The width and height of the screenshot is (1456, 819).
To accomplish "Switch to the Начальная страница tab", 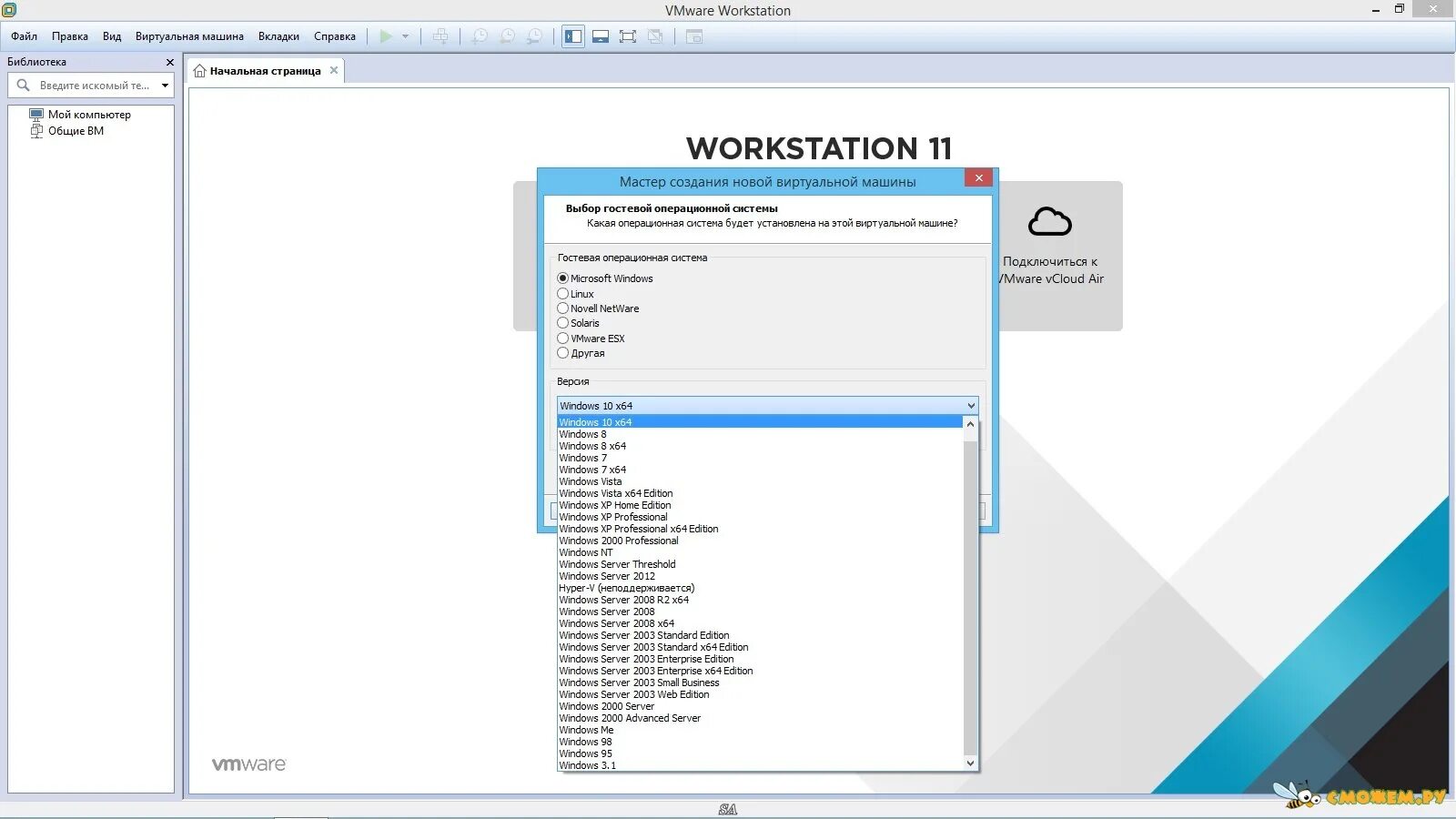I will tap(264, 70).
